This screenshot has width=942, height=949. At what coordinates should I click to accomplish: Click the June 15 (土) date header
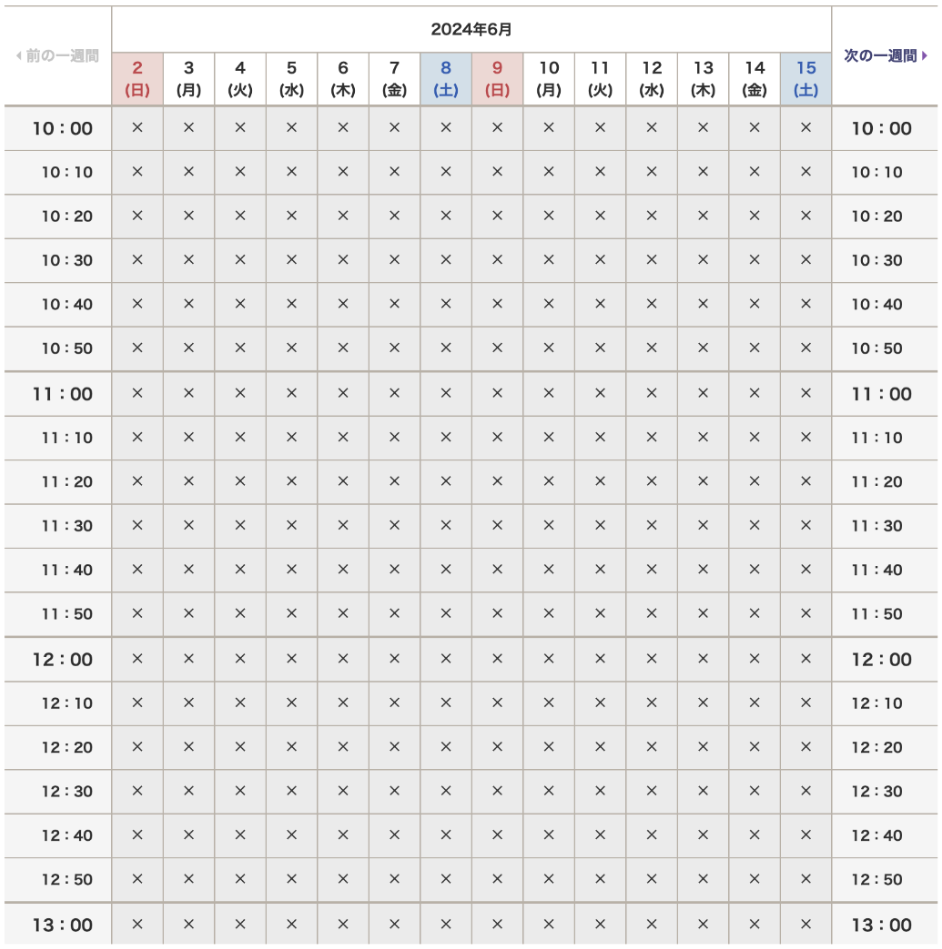click(806, 79)
